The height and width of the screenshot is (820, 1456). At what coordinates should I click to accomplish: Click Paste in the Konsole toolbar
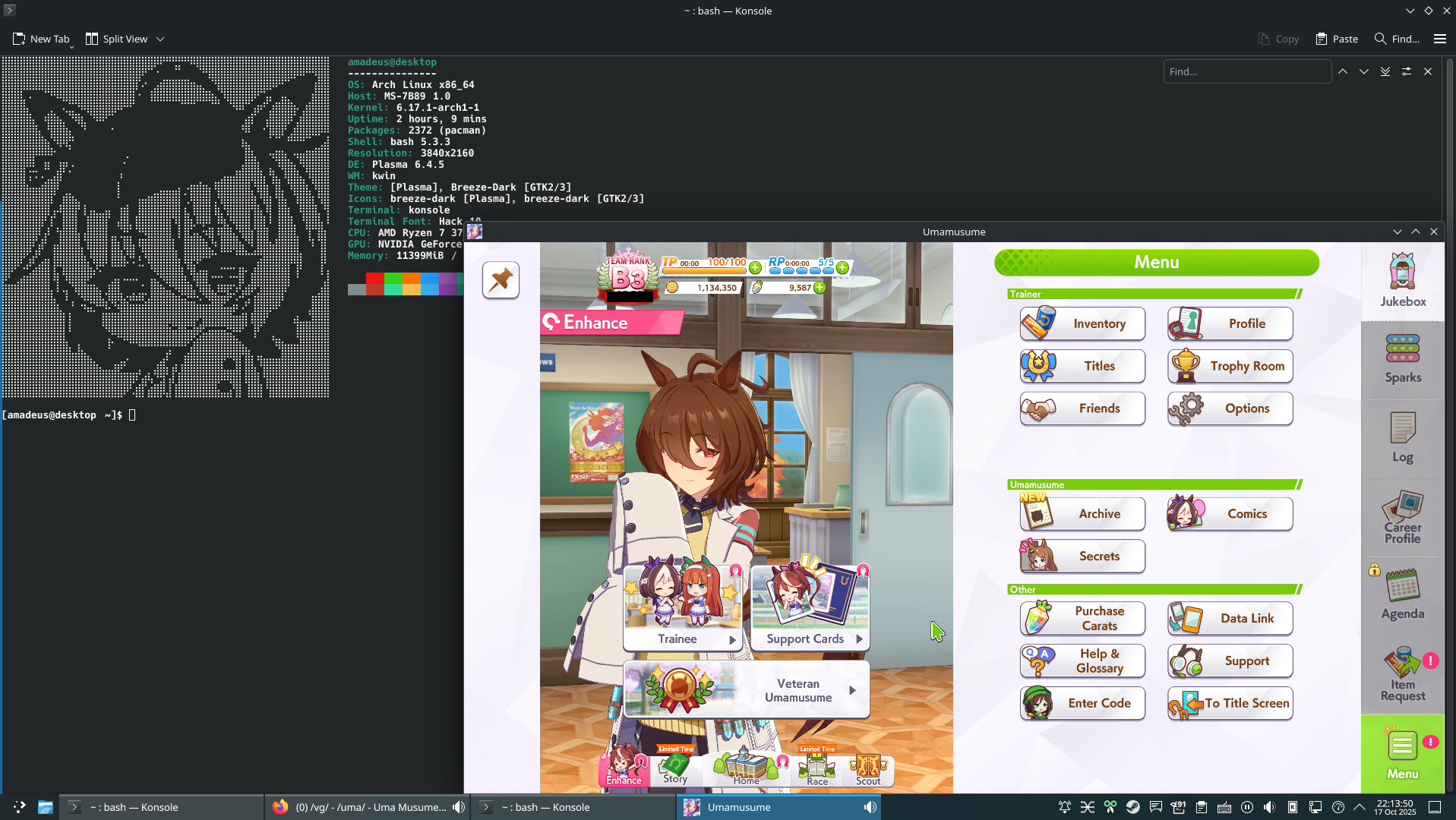coord(1337,39)
